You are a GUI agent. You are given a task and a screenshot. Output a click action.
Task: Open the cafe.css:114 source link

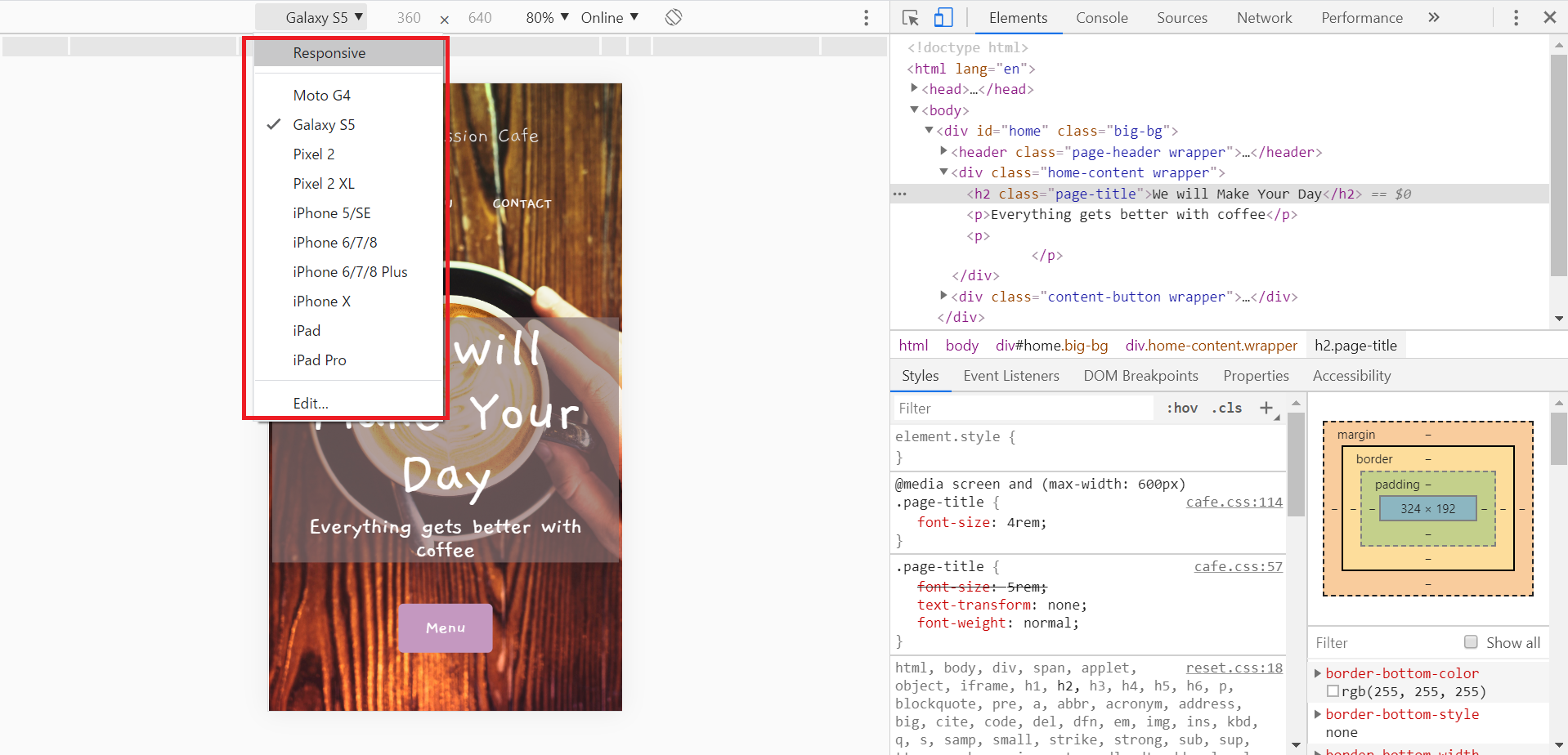point(1234,502)
